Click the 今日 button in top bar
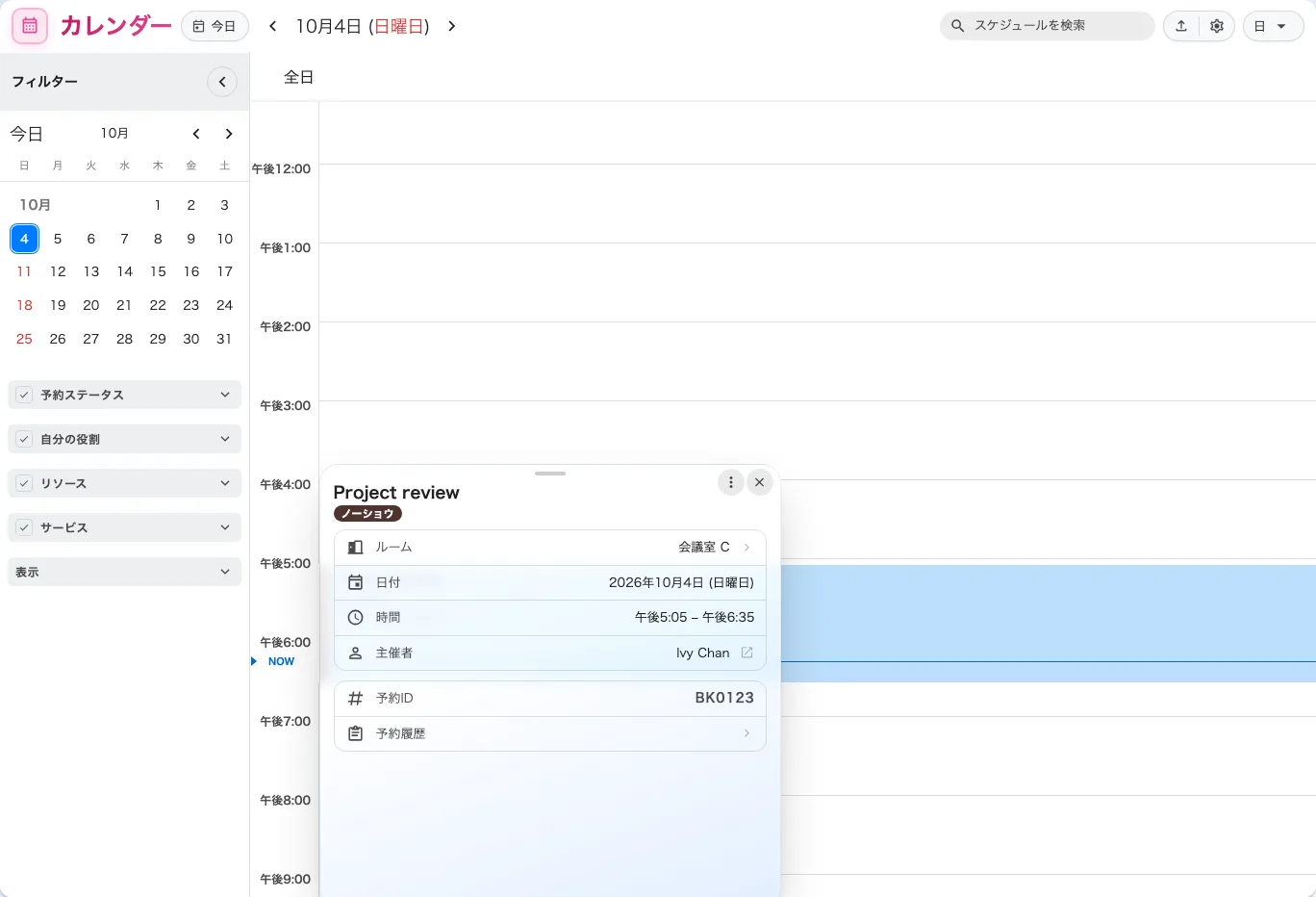This screenshot has width=1316, height=897. (x=215, y=26)
